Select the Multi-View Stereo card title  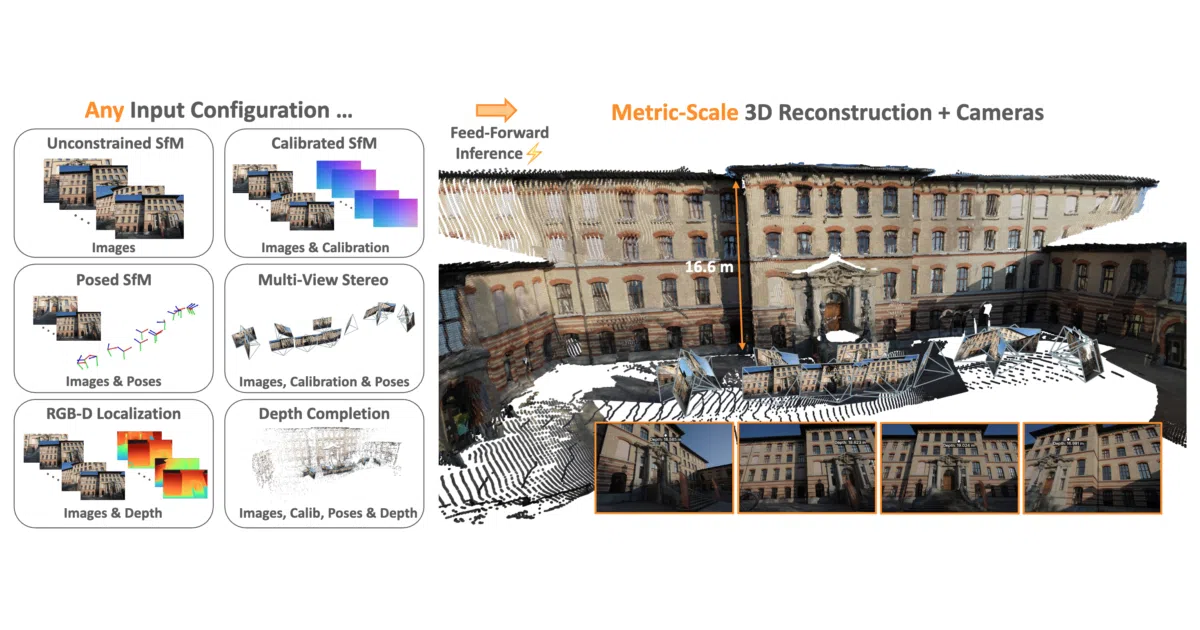(324, 279)
